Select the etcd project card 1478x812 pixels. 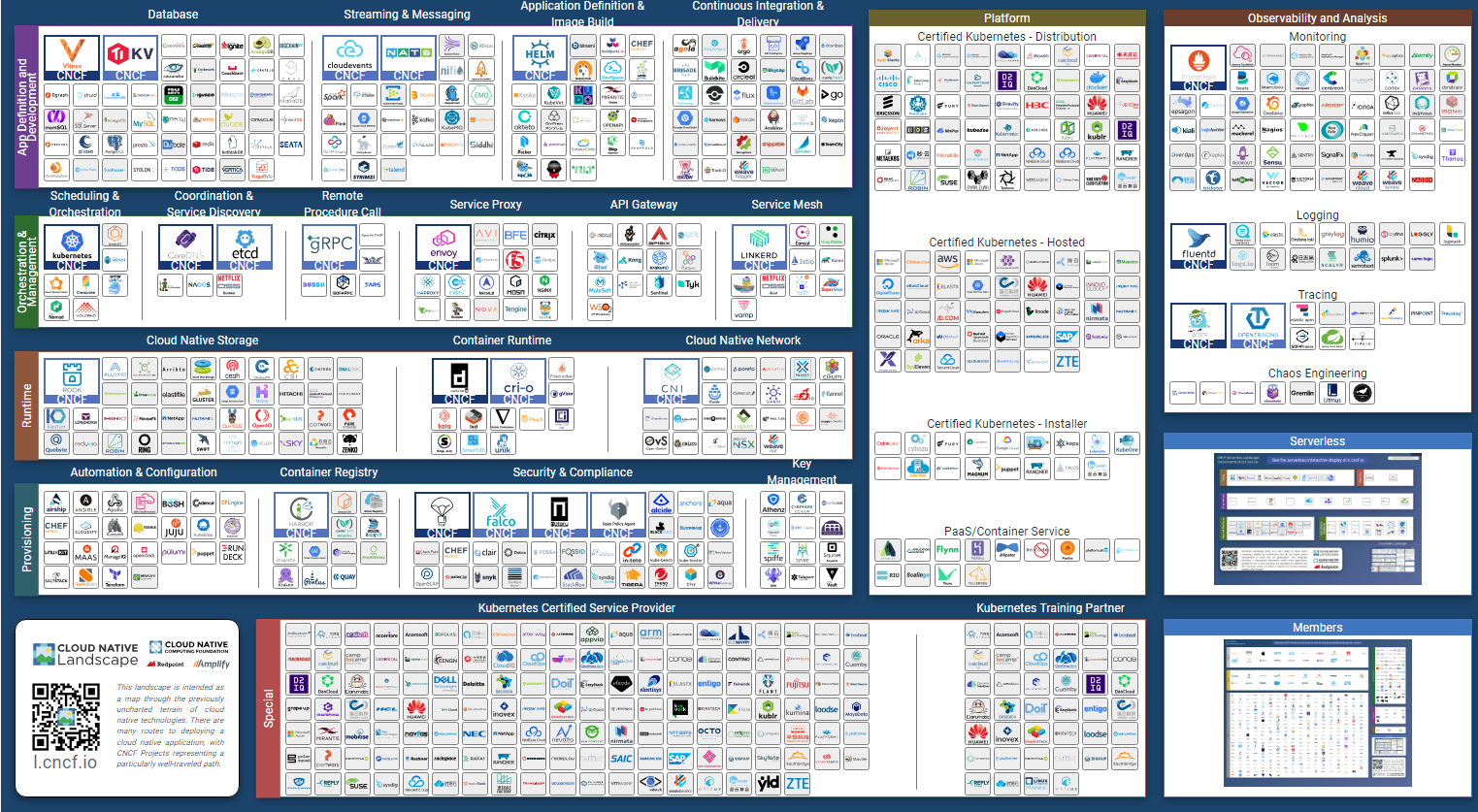[x=245, y=247]
